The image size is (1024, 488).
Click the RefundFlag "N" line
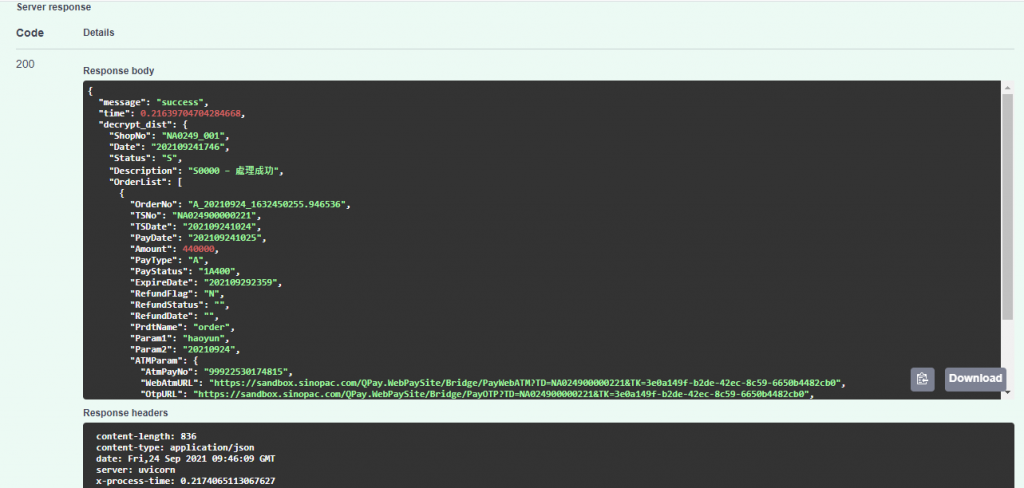[176, 294]
